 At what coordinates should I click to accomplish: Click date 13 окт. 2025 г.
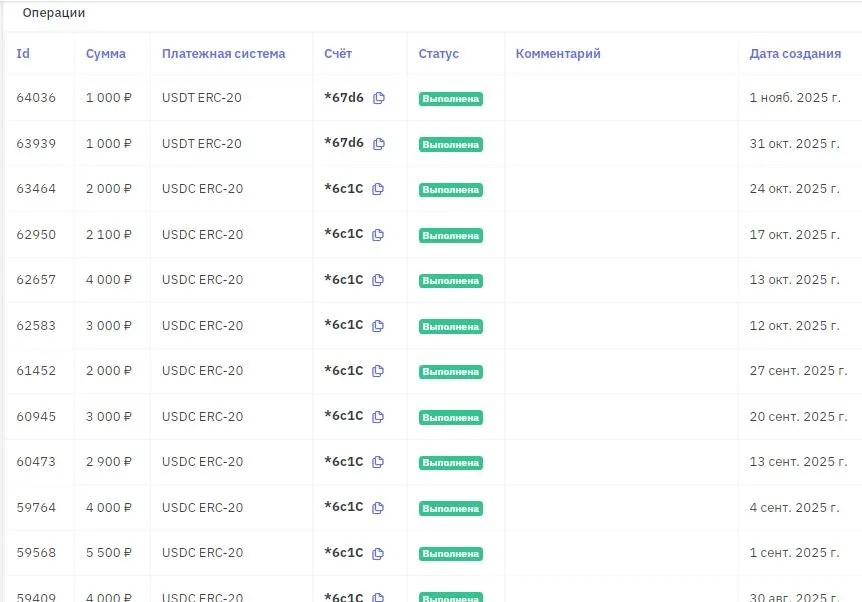(794, 280)
